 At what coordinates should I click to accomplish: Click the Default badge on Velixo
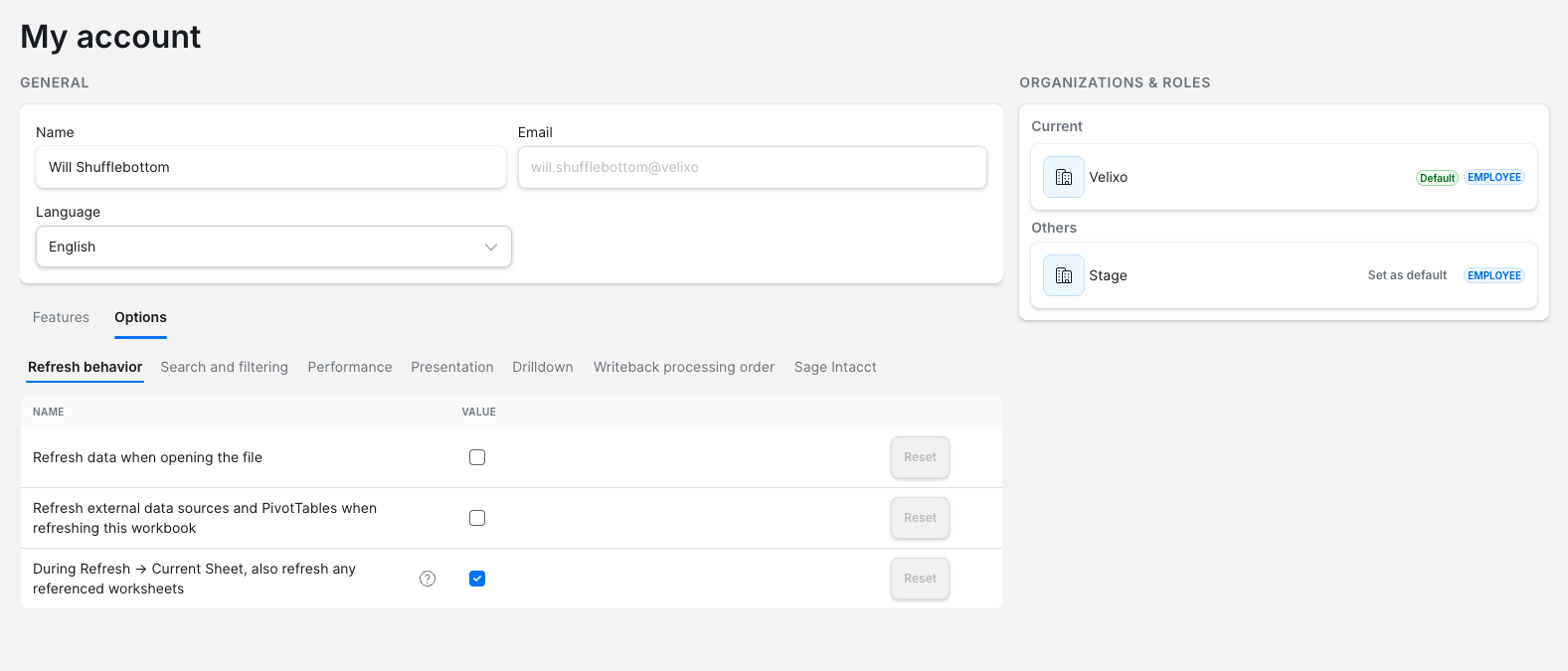tap(1437, 178)
